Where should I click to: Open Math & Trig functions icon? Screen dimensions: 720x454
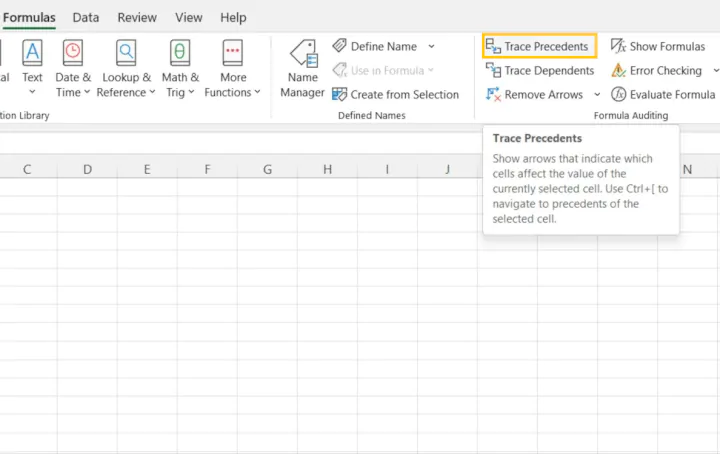pyautogui.click(x=180, y=52)
